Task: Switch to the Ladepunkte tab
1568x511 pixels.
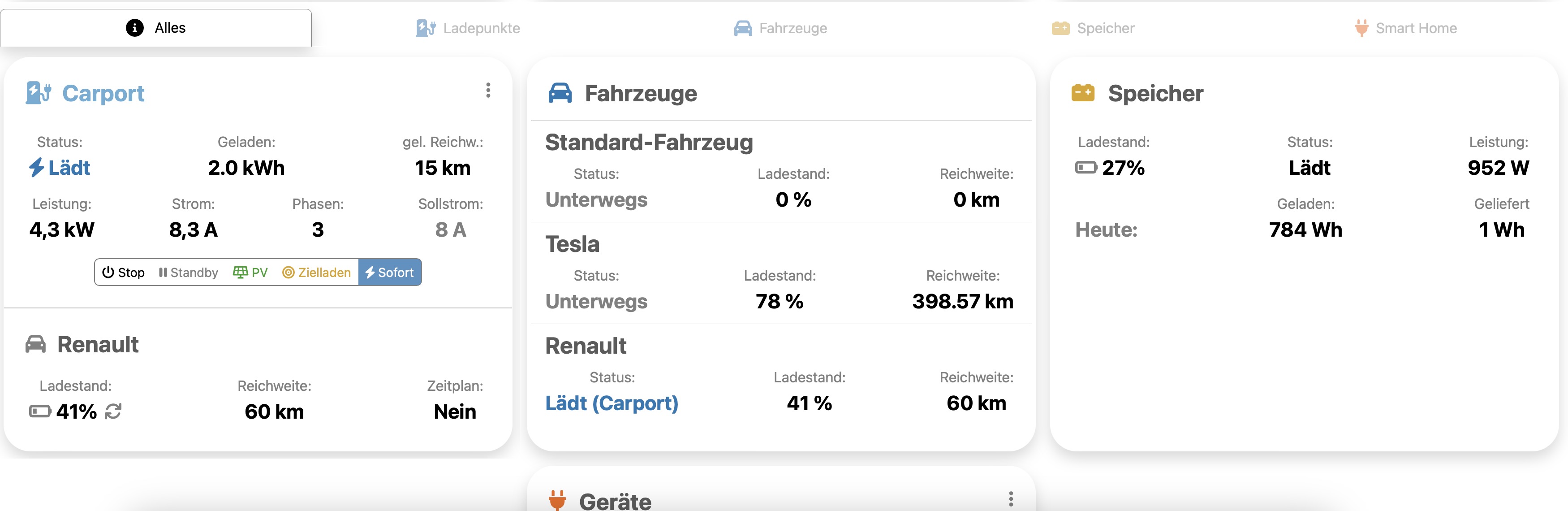Action: [x=468, y=28]
